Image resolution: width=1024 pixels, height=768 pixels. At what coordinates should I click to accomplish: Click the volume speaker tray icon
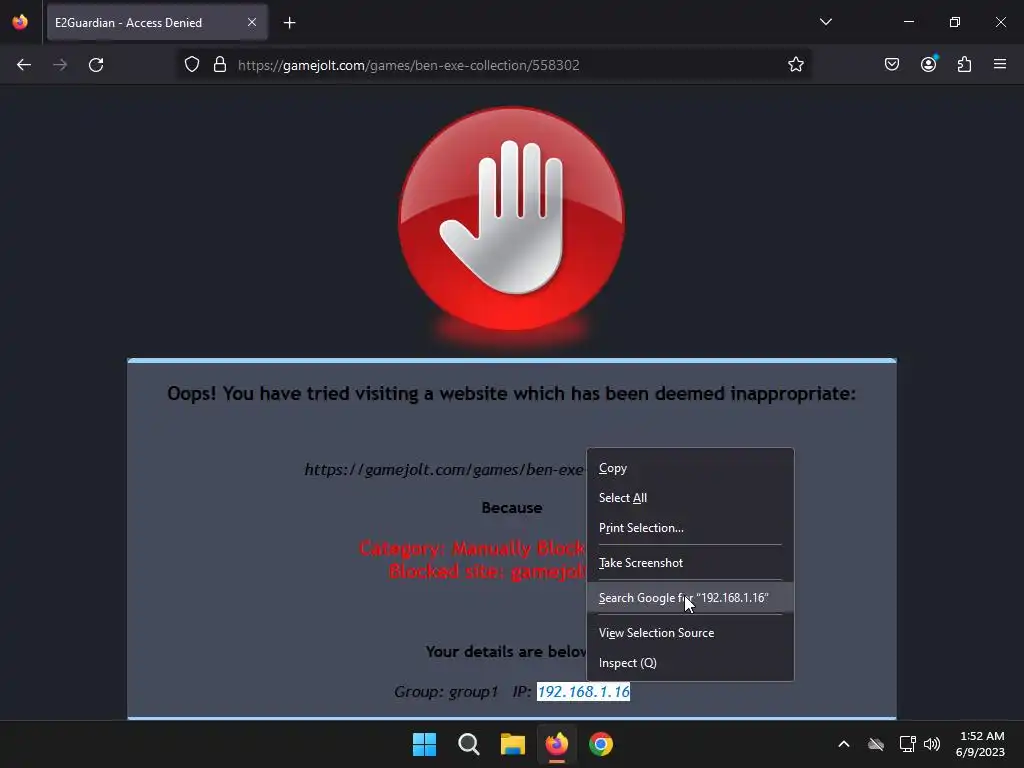coord(932,744)
